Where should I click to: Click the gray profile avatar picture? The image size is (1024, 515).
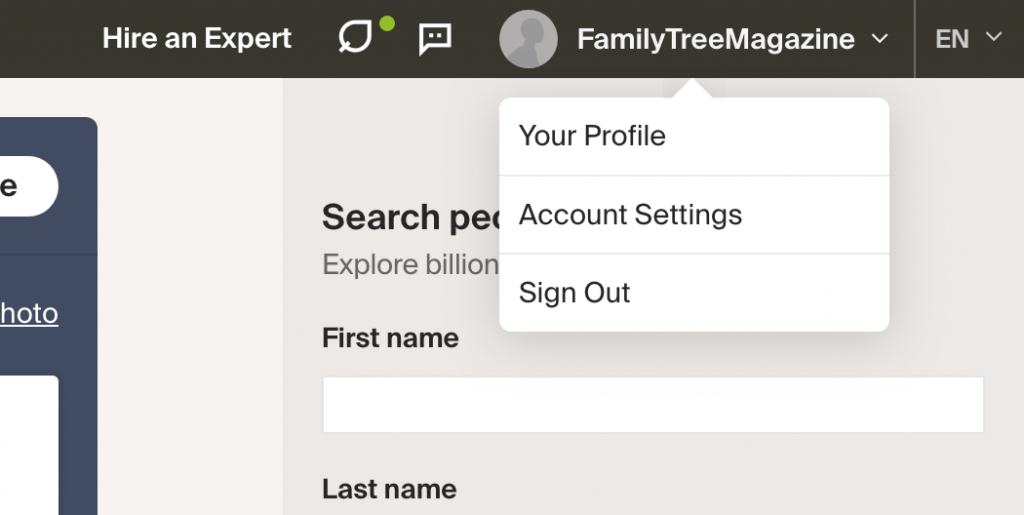coord(528,39)
